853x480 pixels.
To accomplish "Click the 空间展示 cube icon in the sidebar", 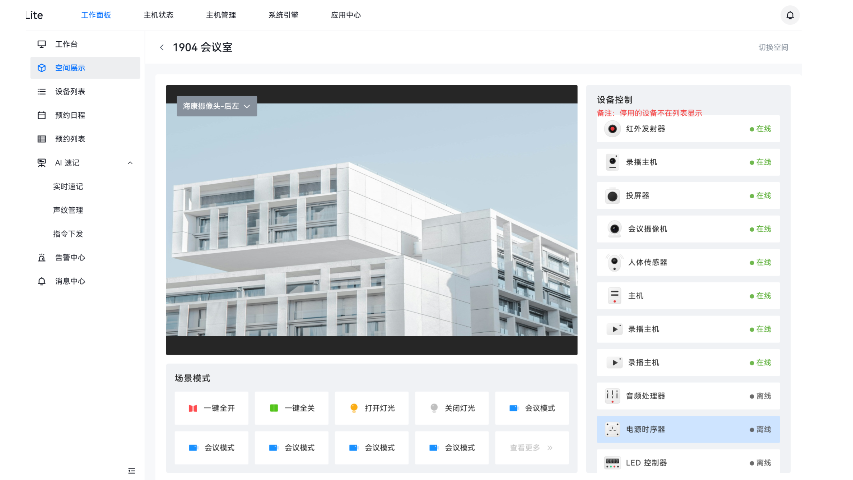I will point(42,68).
